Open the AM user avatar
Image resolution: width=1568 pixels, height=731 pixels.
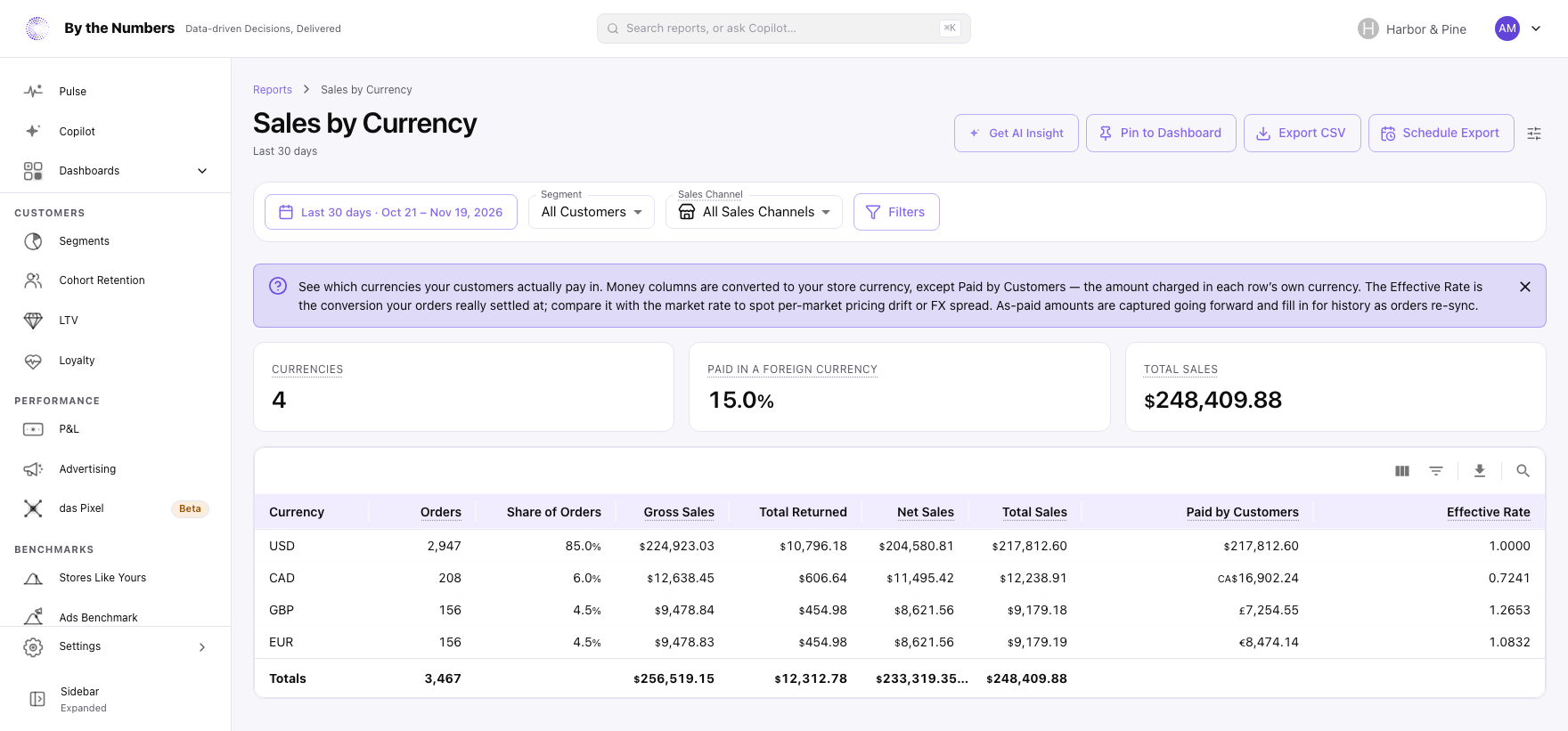pyautogui.click(x=1507, y=28)
